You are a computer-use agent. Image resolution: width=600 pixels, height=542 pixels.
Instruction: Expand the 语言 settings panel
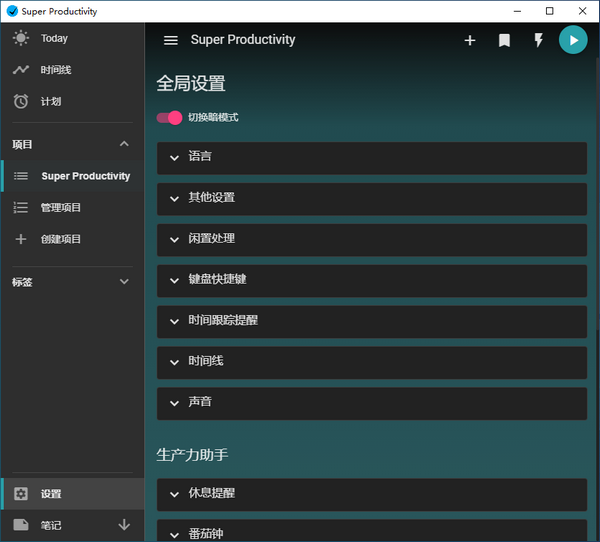pos(372,157)
